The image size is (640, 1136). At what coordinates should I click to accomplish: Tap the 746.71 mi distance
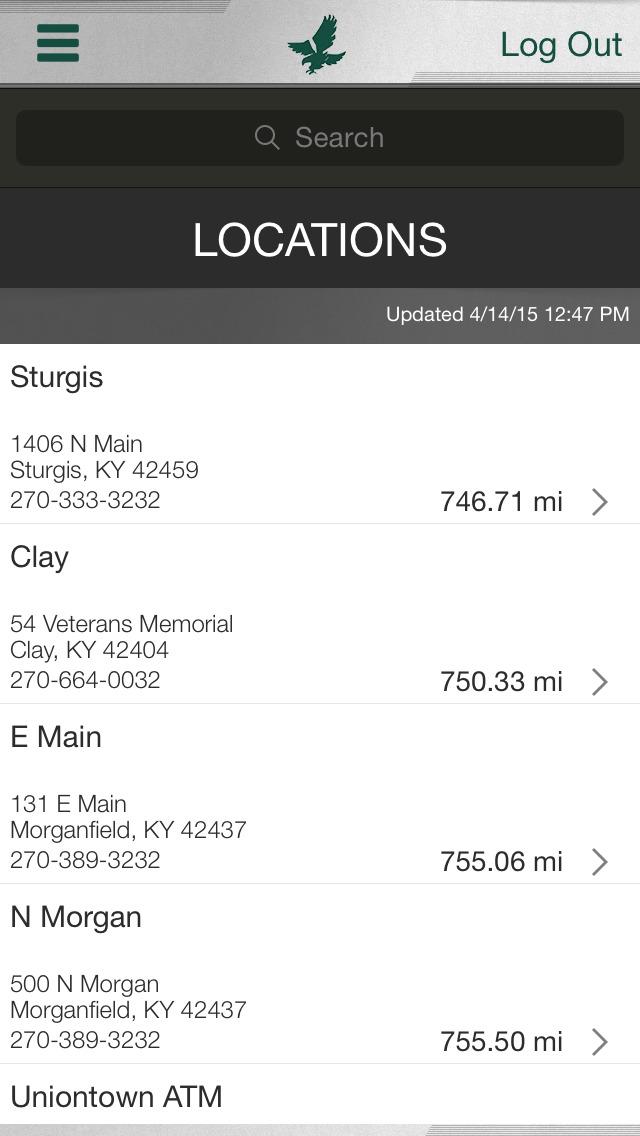[501, 502]
